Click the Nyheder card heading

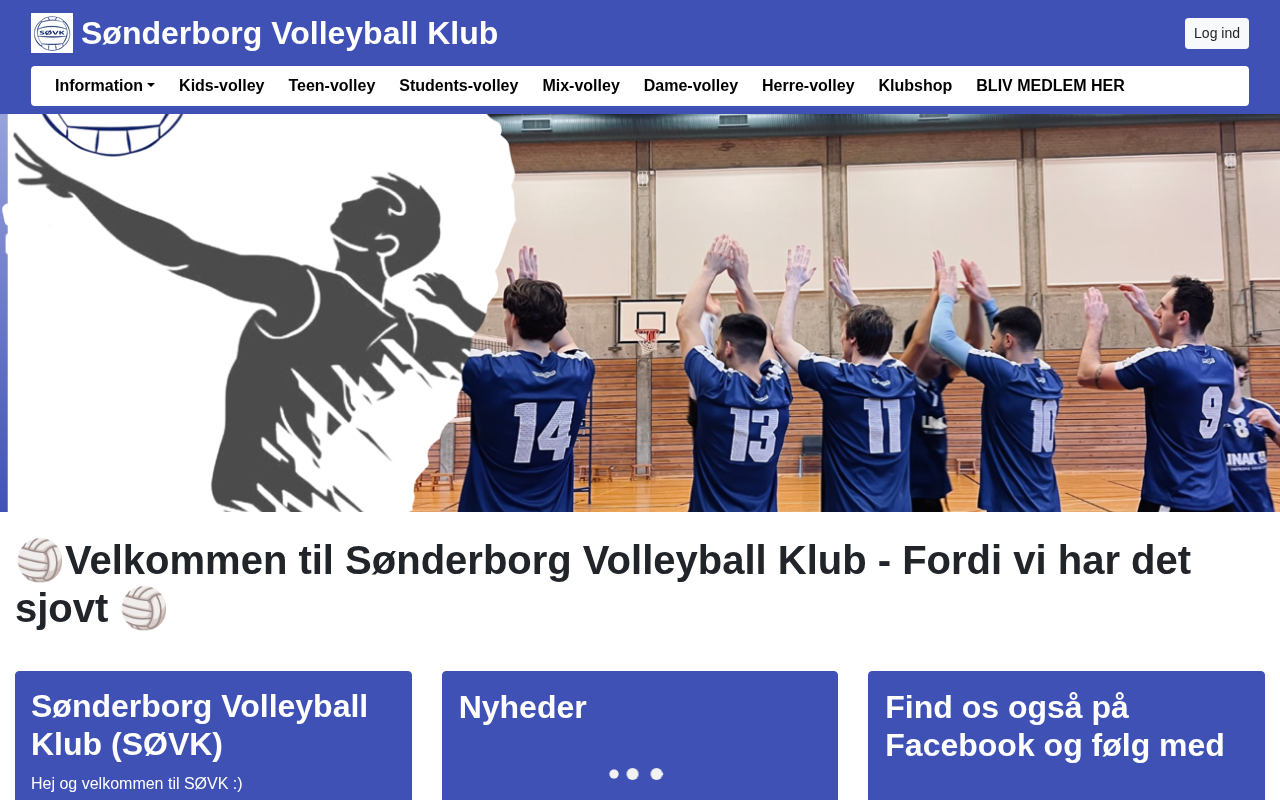point(523,707)
